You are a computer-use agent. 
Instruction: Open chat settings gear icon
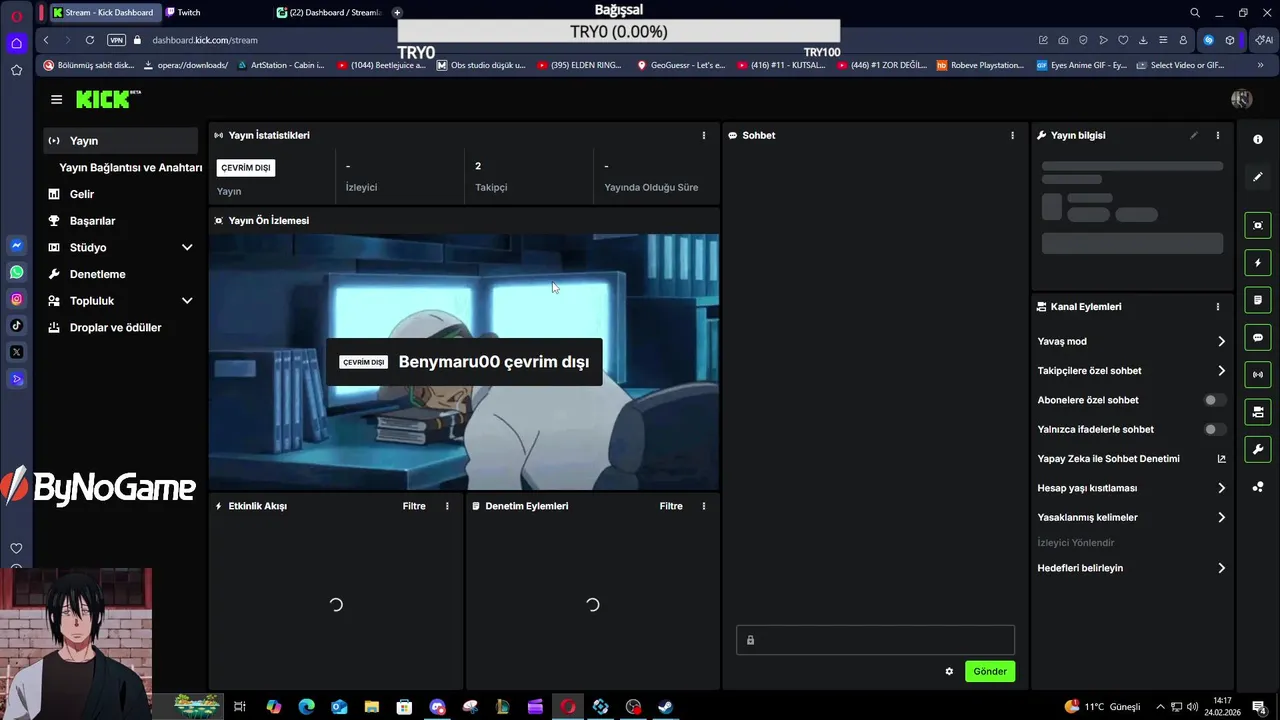tap(949, 671)
